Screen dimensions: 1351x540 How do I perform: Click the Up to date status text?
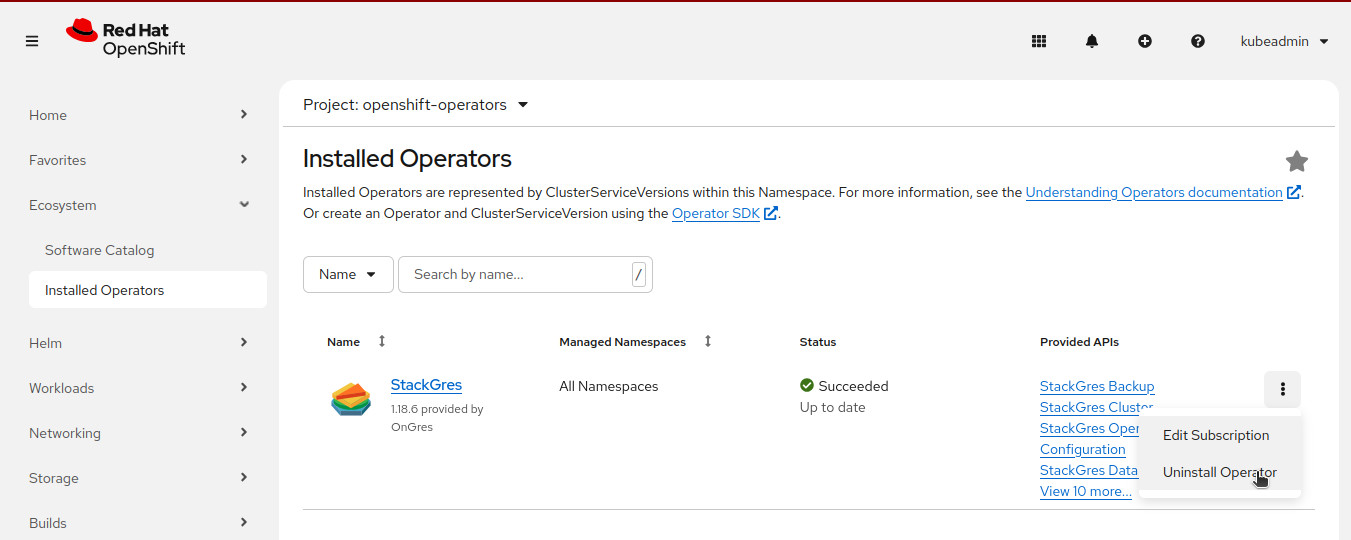point(833,407)
